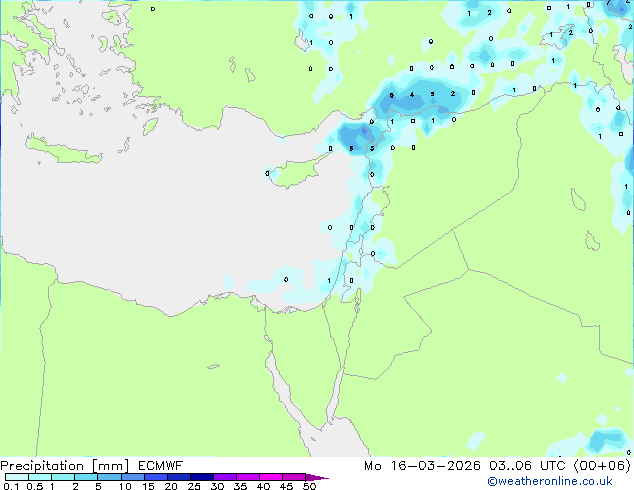Select the 2–5 mm legend color box
Image resolution: width=634 pixels, height=490 pixels.
point(86,477)
